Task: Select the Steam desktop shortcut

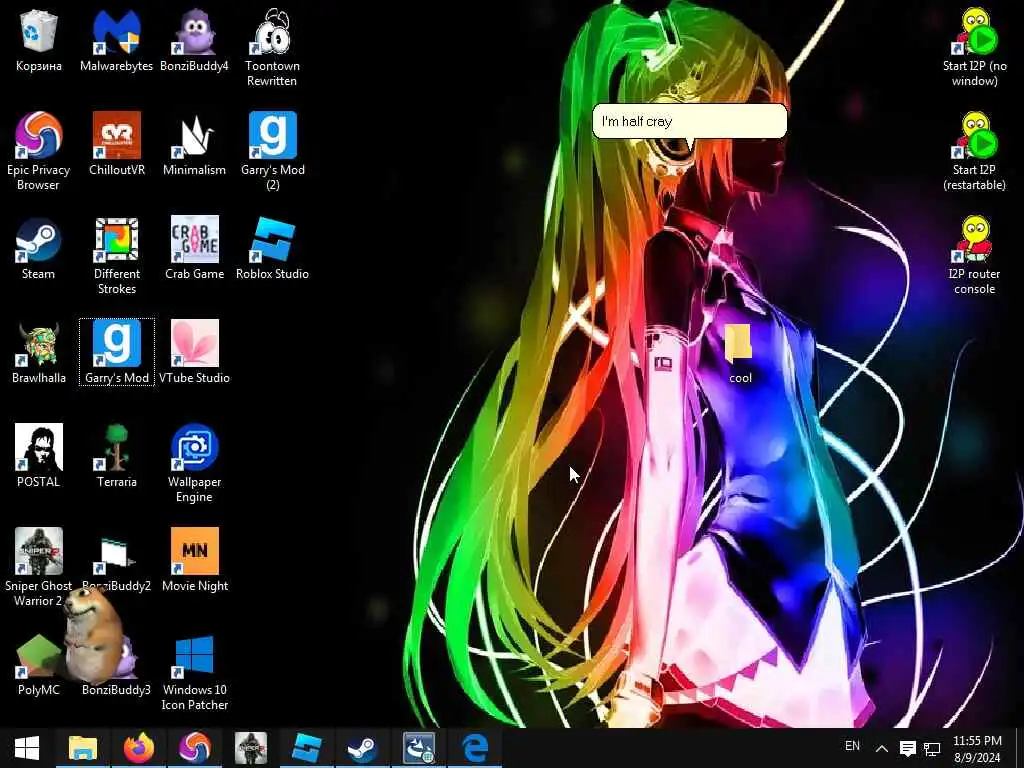Action: (39, 248)
